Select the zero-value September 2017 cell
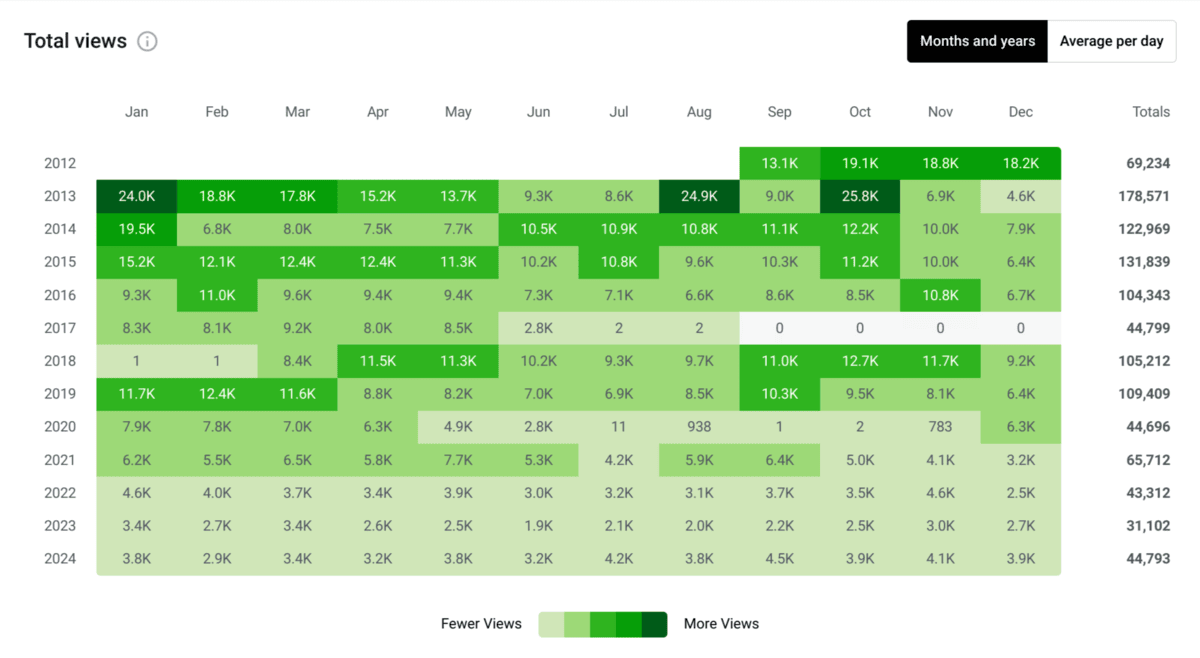 coord(780,327)
